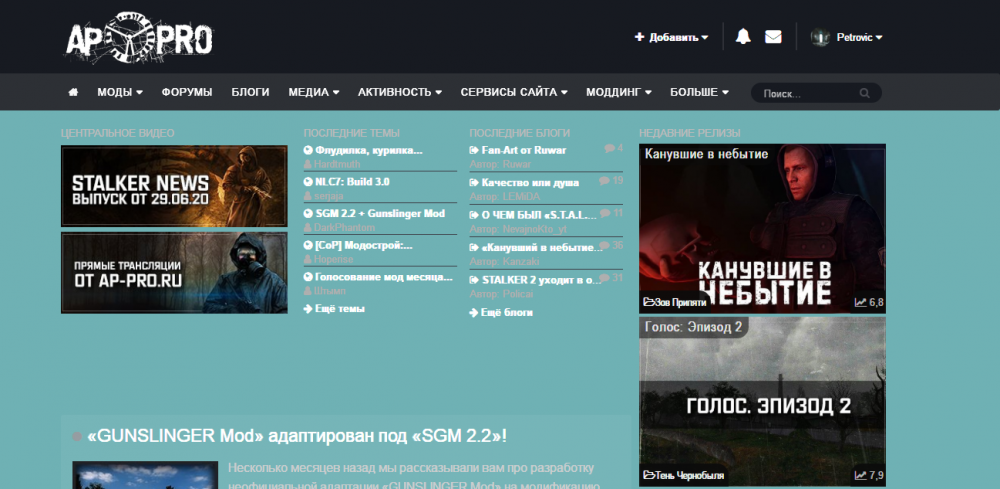1000x489 pixels.
Task: Click author name Штымп
Action: [x=330, y=291]
